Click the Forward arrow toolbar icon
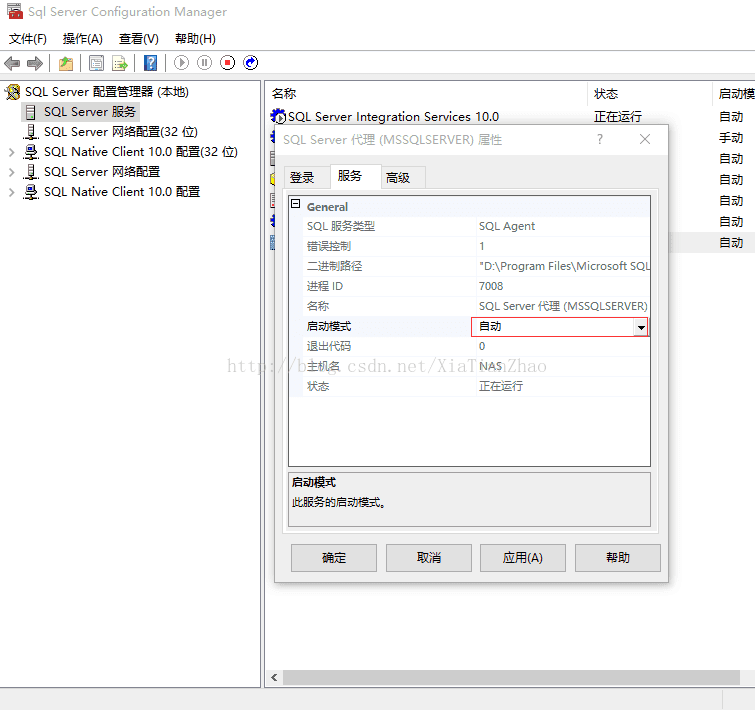The height and width of the screenshot is (710, 755). pos(35,63)
